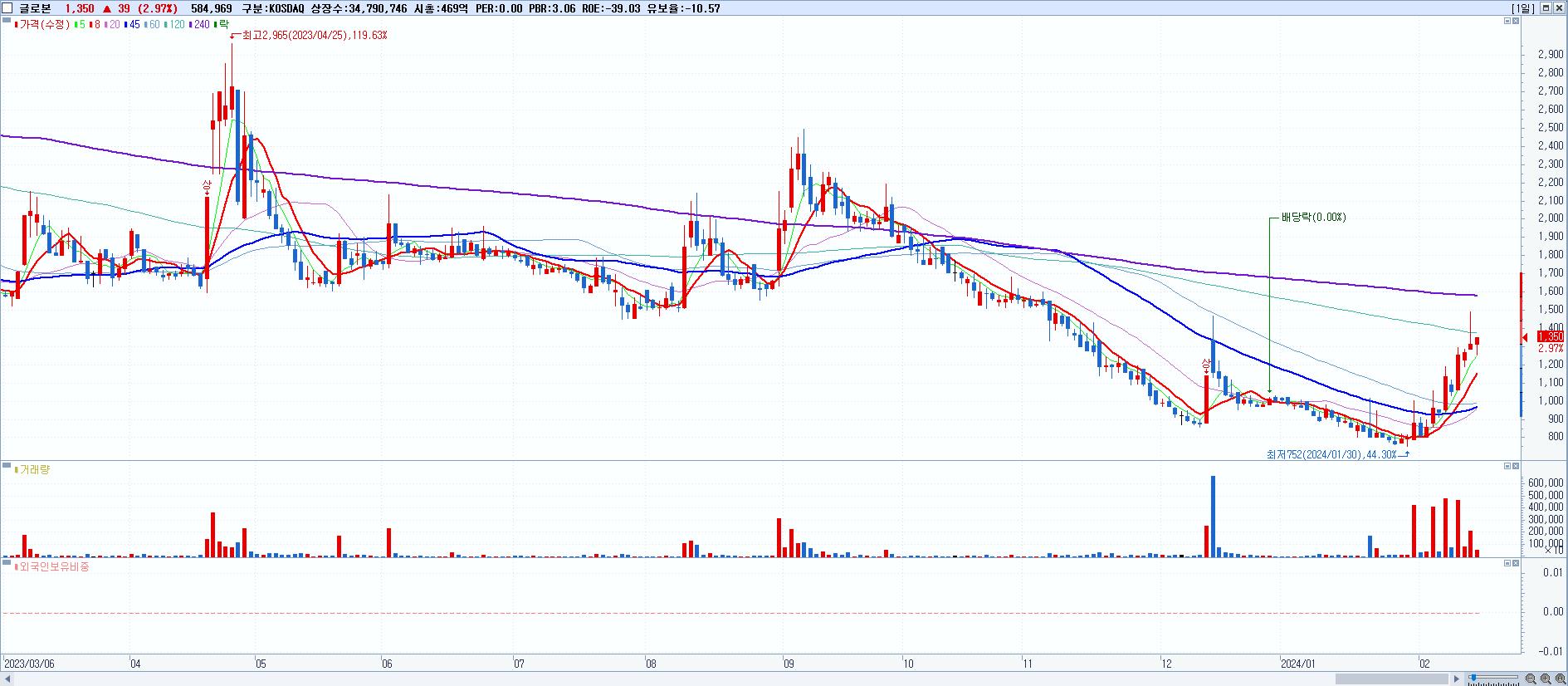This screenshot has width=1568, height=686.
Task: Click the 600,000 volume axis label
Action: pyautogui.click(x=1546, y=483)
